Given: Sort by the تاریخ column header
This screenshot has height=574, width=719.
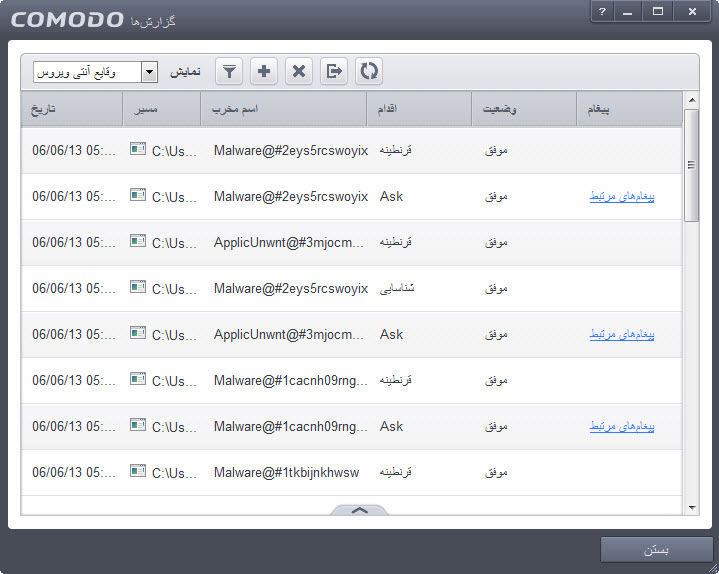Looking at the screenshot, I should point(72,109).
